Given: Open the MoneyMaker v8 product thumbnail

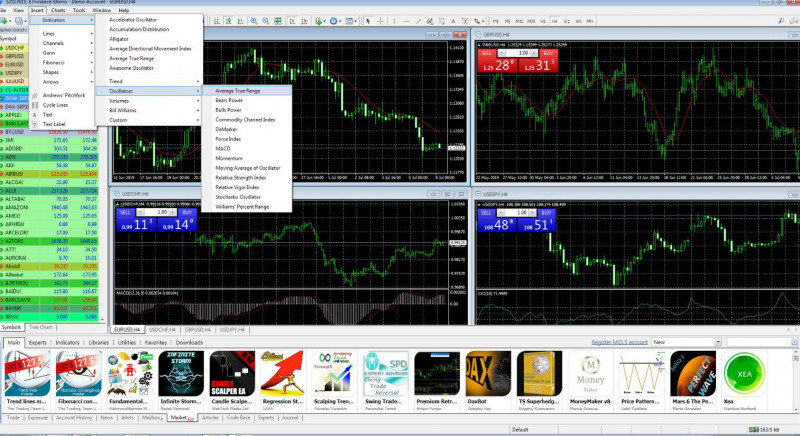Looking at the screenshot, I should coord(590,374).
